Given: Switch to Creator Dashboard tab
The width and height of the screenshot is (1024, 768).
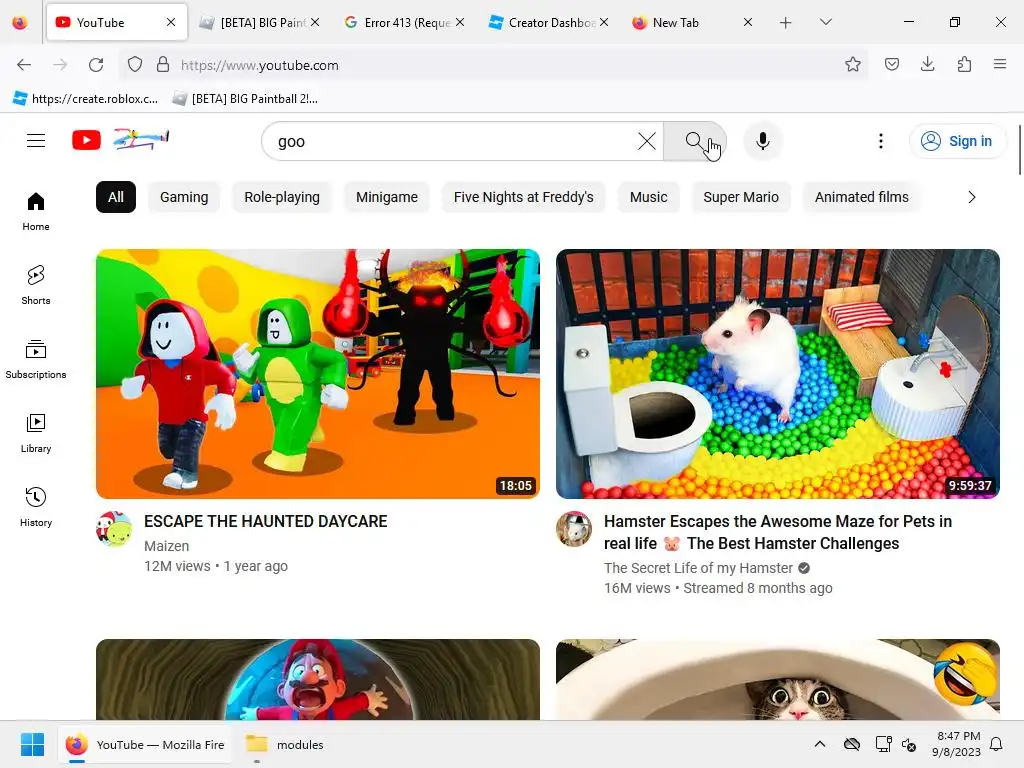Looking at the screenshot, I should coord(548,23).
